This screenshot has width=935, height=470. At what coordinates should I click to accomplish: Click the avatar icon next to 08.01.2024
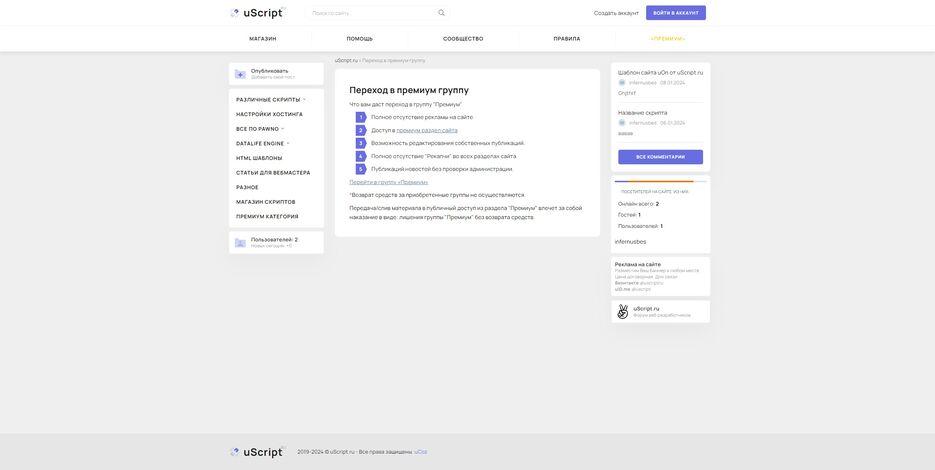click(x=622, y=83)
